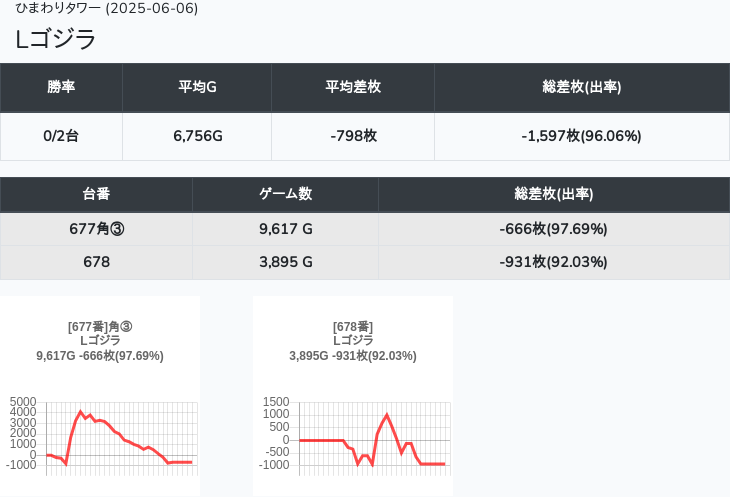The height and width of the screenshot is (497, 730).
Task: Click the red line peak in 678 graph
Action: pyautogui.click(x=387, y=415)
